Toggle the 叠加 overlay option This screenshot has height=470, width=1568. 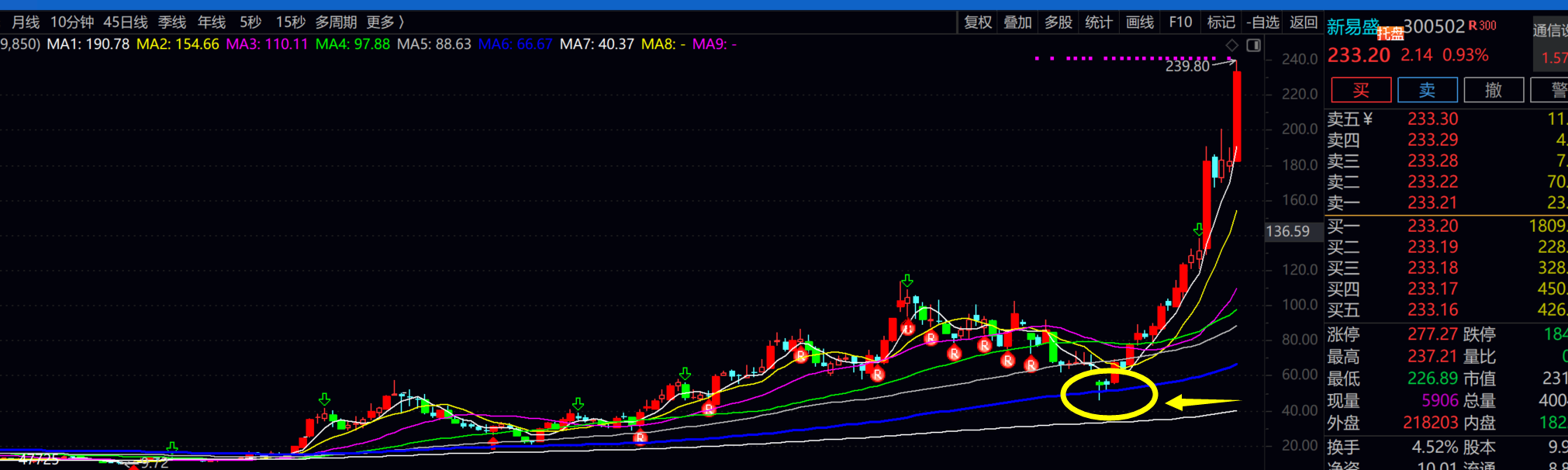coord(1017,22)
